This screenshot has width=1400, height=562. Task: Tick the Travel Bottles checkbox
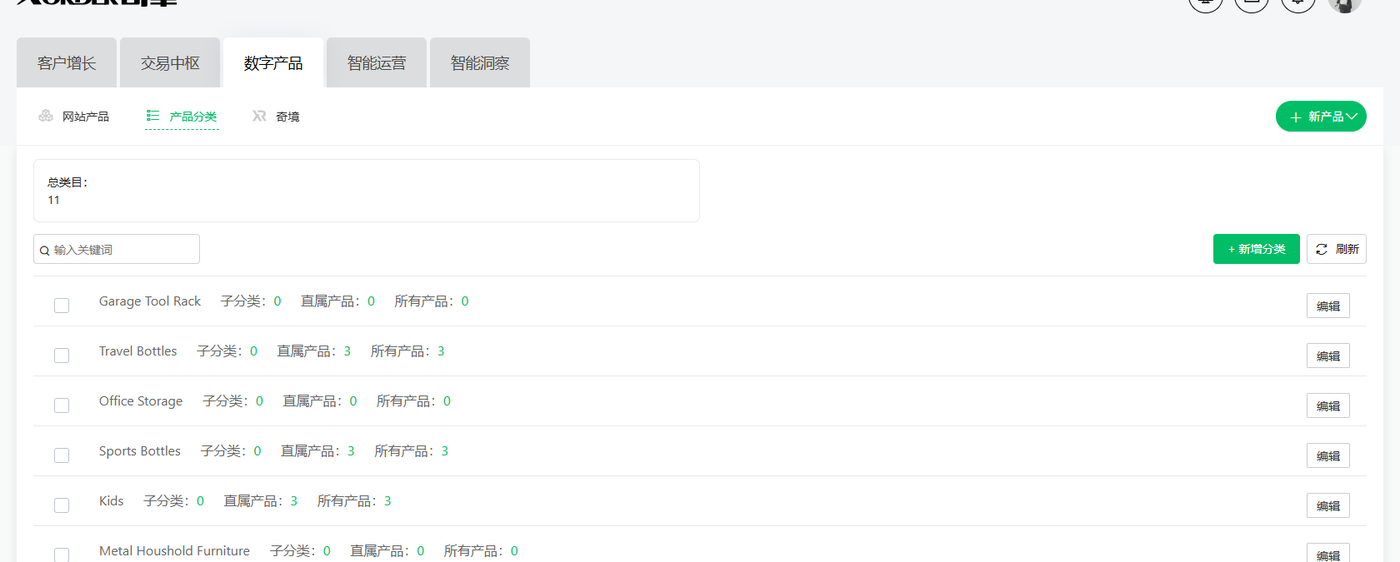(x=61, y=355)
